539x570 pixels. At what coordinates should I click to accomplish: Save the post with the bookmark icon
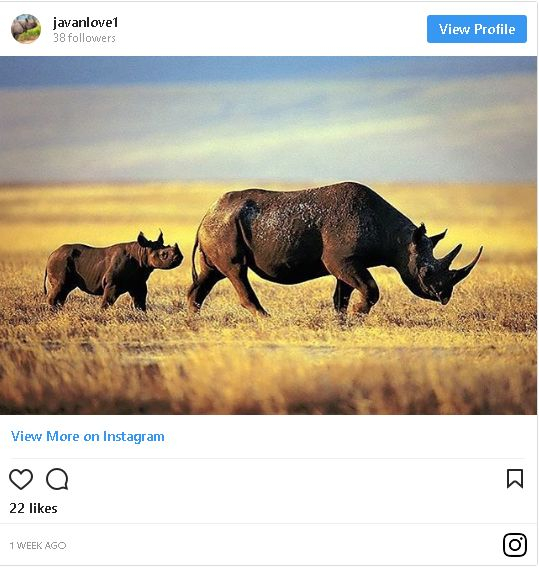(515, 478)
